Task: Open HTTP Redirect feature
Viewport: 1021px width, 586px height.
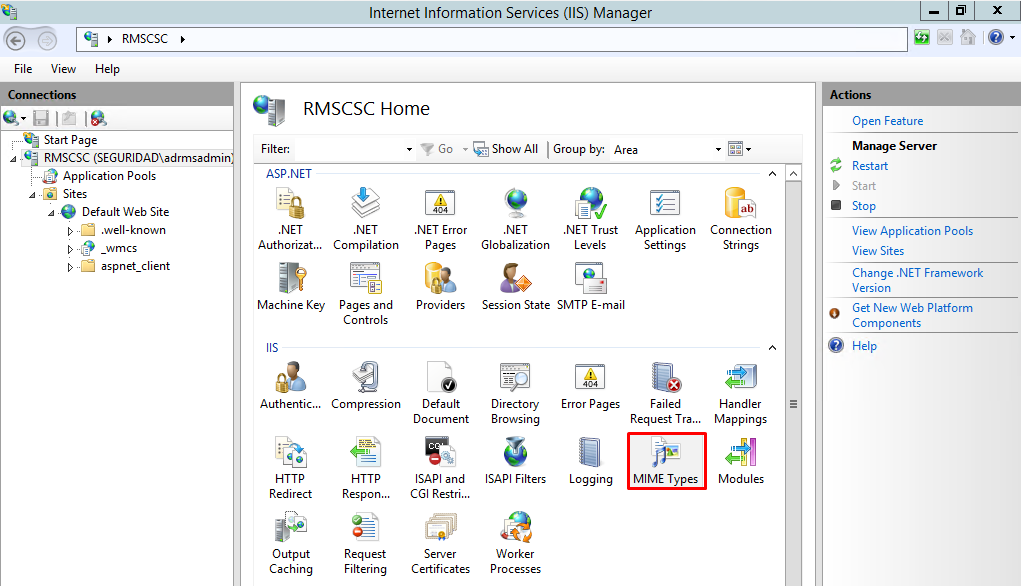Action: (290, 467)
